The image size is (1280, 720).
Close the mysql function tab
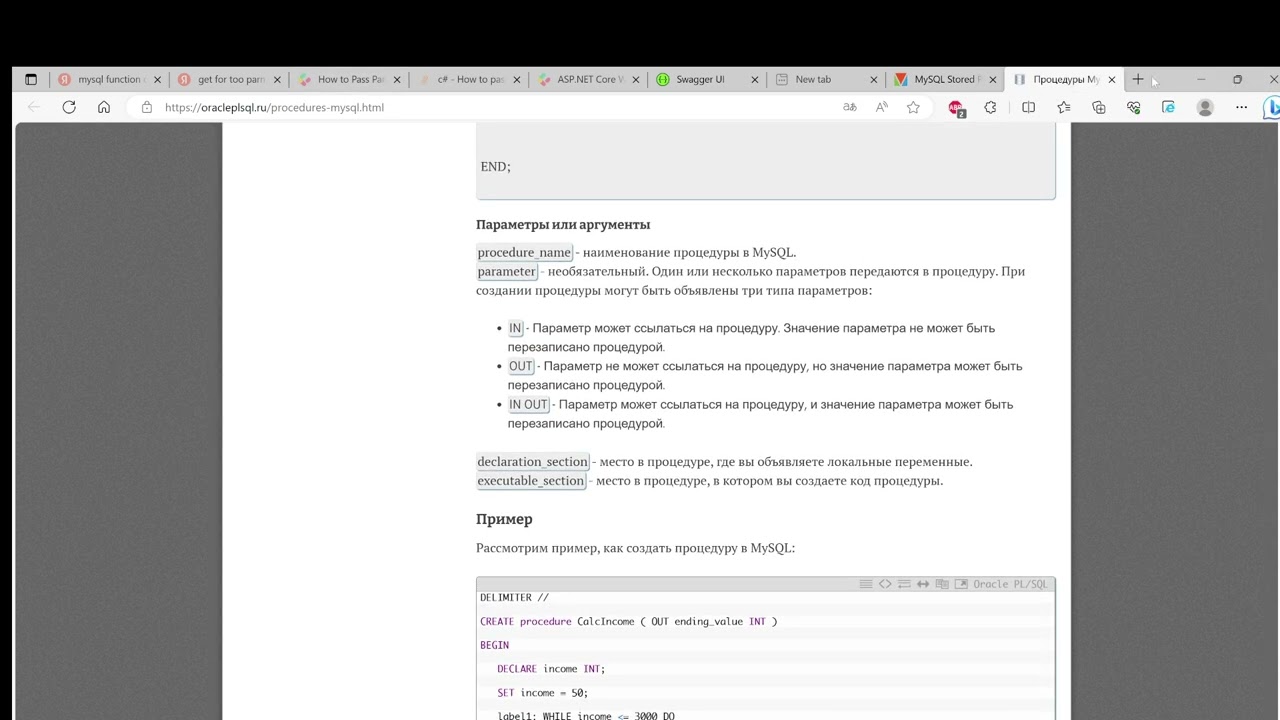(x=157, y=79)
